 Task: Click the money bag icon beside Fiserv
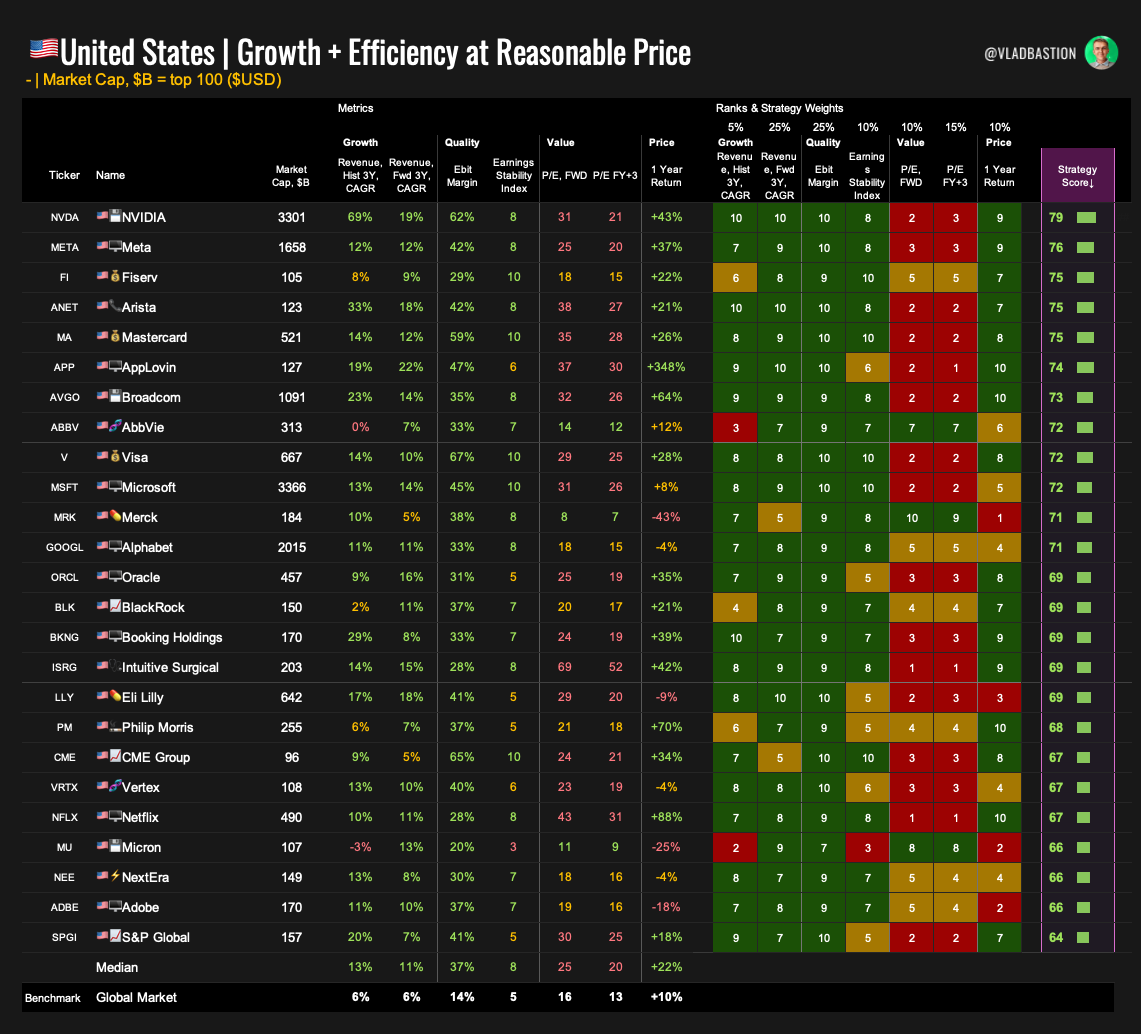[x=115, y=276]
